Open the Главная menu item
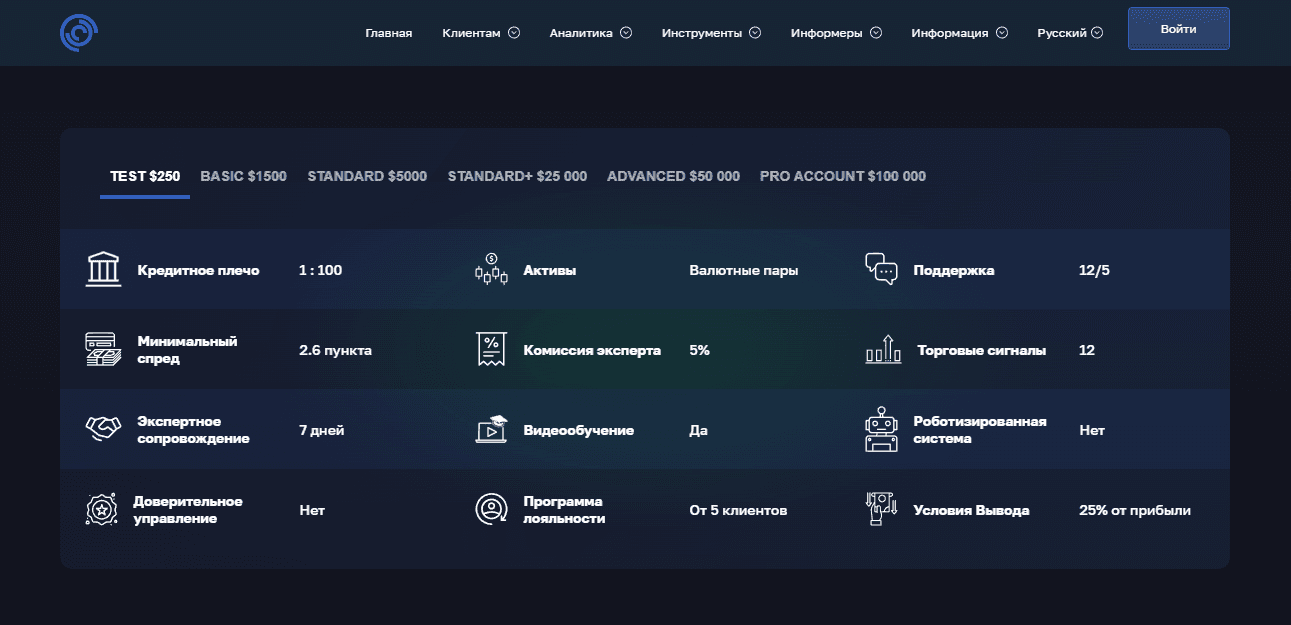Viewport: 1291px width, 625px height. coord(389,32)
